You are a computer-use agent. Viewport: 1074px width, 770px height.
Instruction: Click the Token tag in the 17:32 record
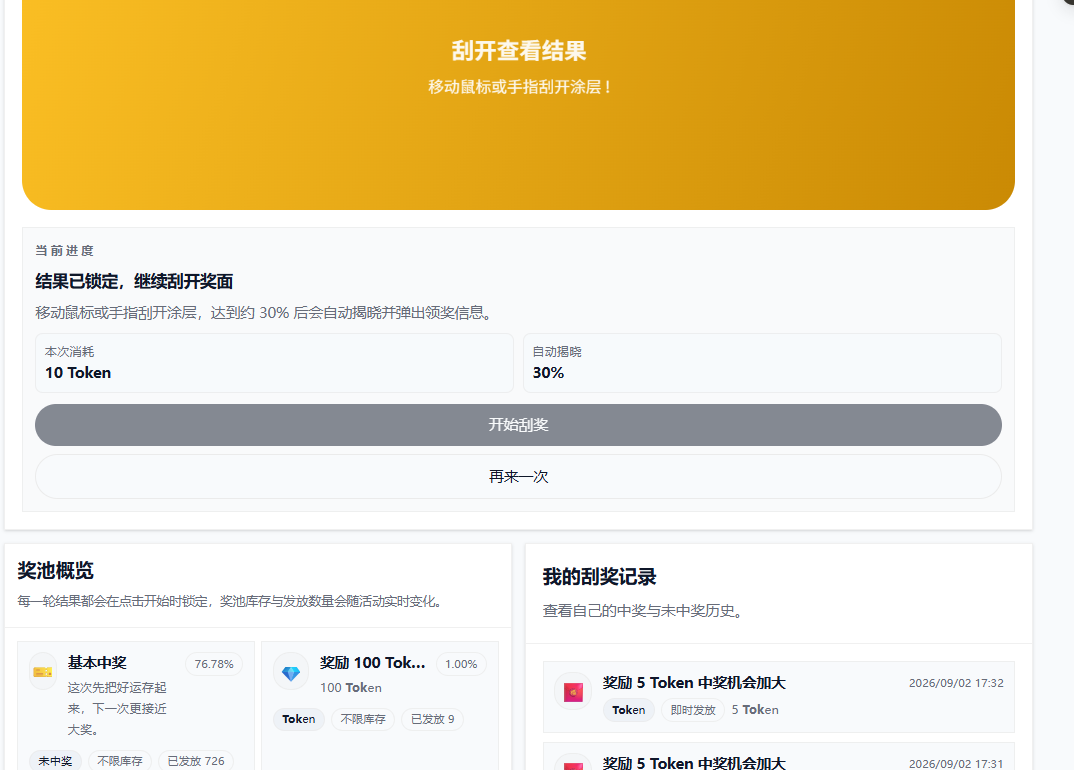click(x=629, y=710)
